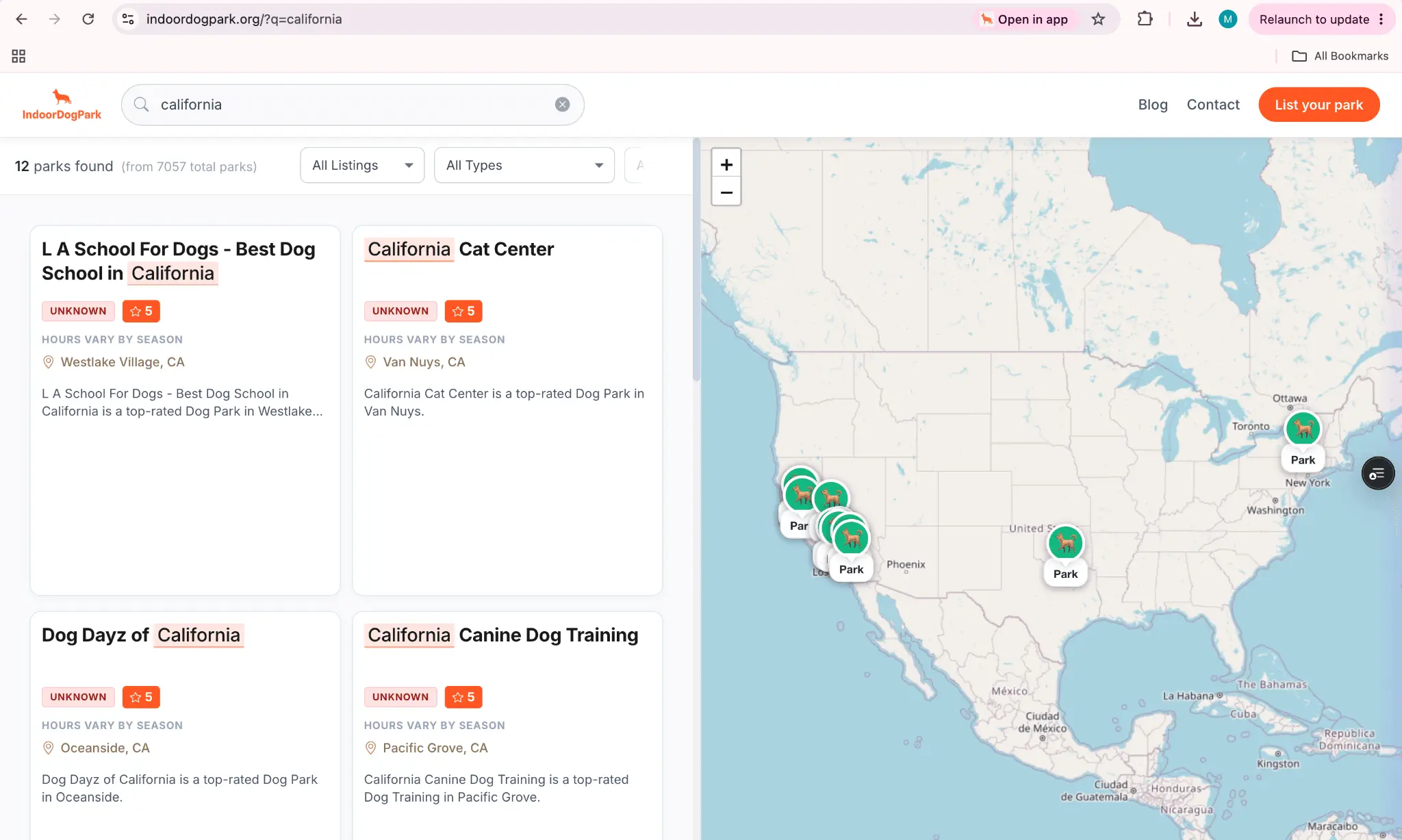View site information icon in address bar
This screenshot has height=840, width=1402.
pyautogui.click(x=128, y=19)
